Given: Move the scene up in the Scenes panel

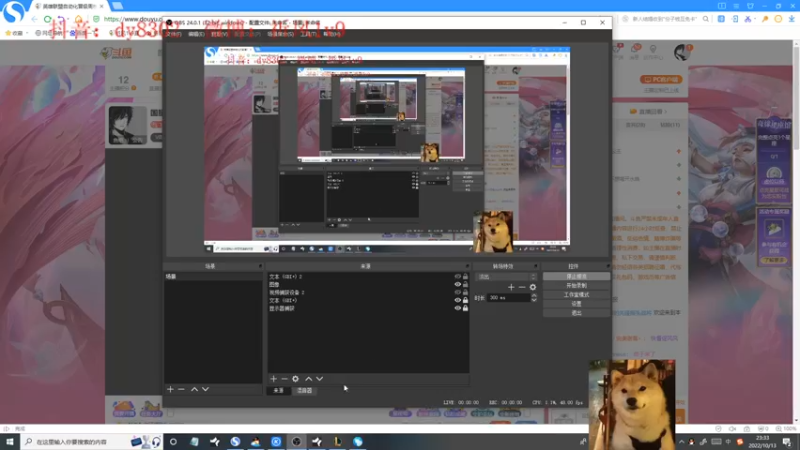Looking at the screenshot, I should (x=194, y=389).
